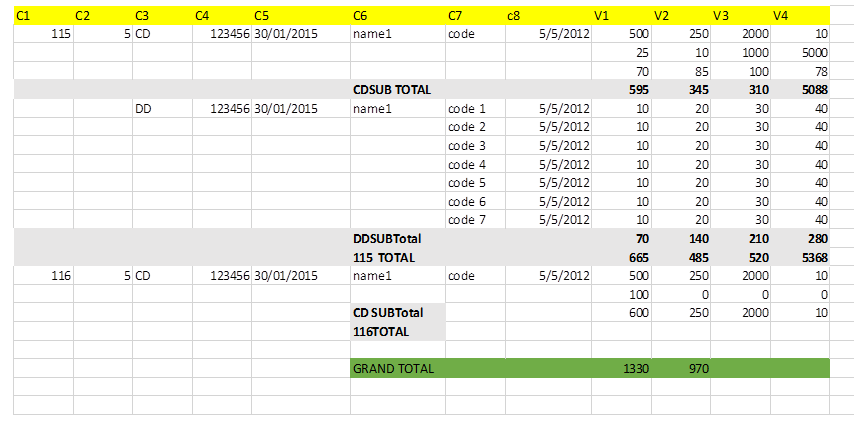Click the CD SUBTotal label cell

click(398, 313)
